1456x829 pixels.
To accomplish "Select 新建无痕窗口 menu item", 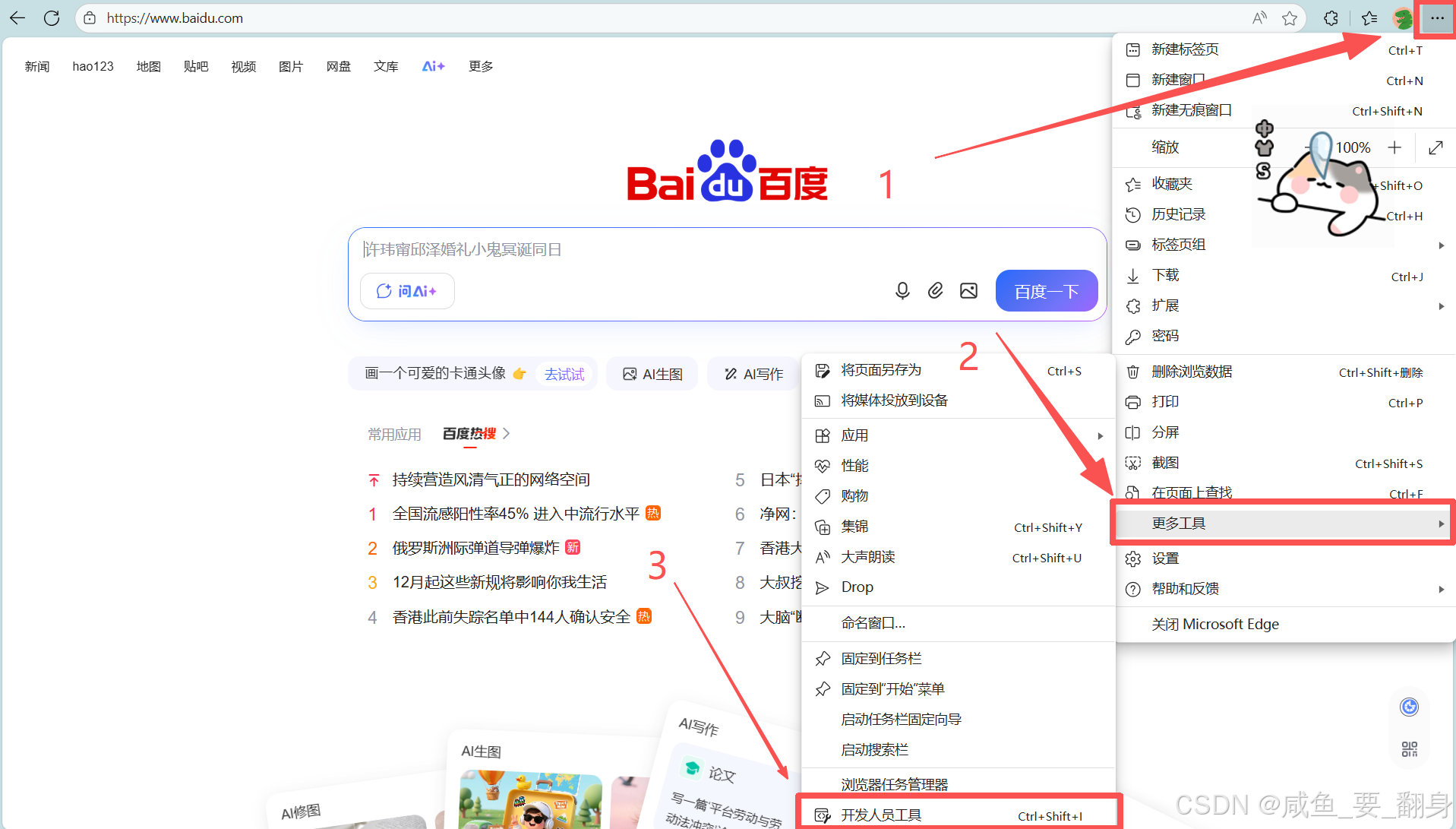I will pyautogui.click(x=1284, y=111).
